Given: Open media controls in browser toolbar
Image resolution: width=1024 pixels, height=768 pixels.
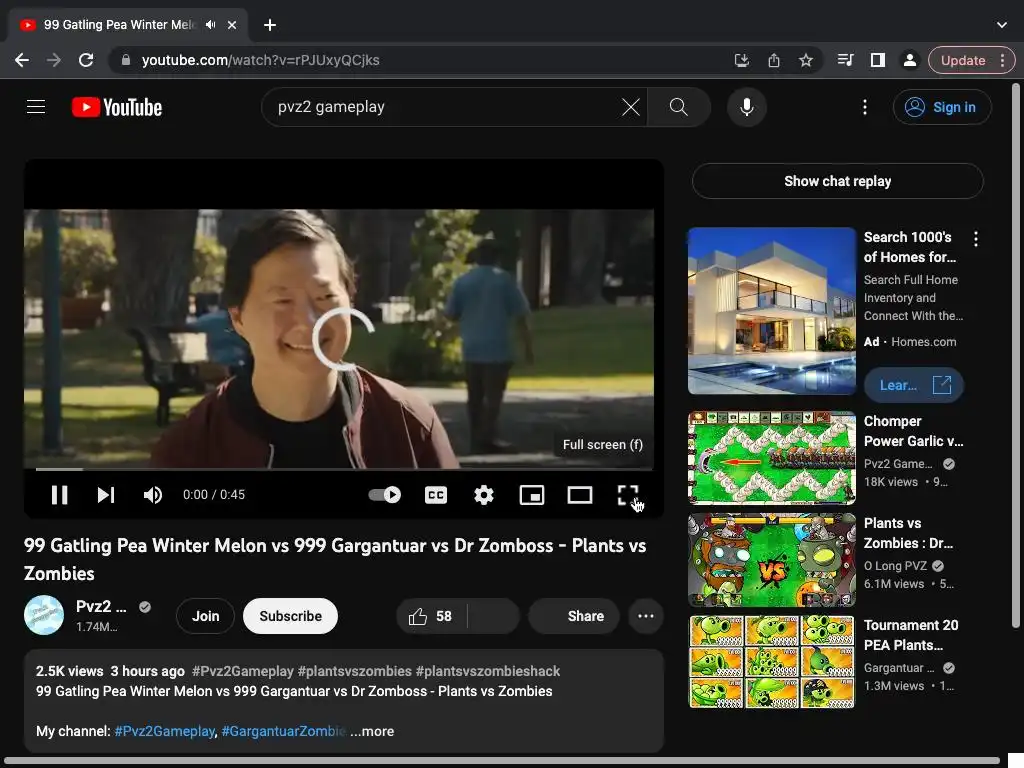Looking at the screenshot, I should (845, 60).
